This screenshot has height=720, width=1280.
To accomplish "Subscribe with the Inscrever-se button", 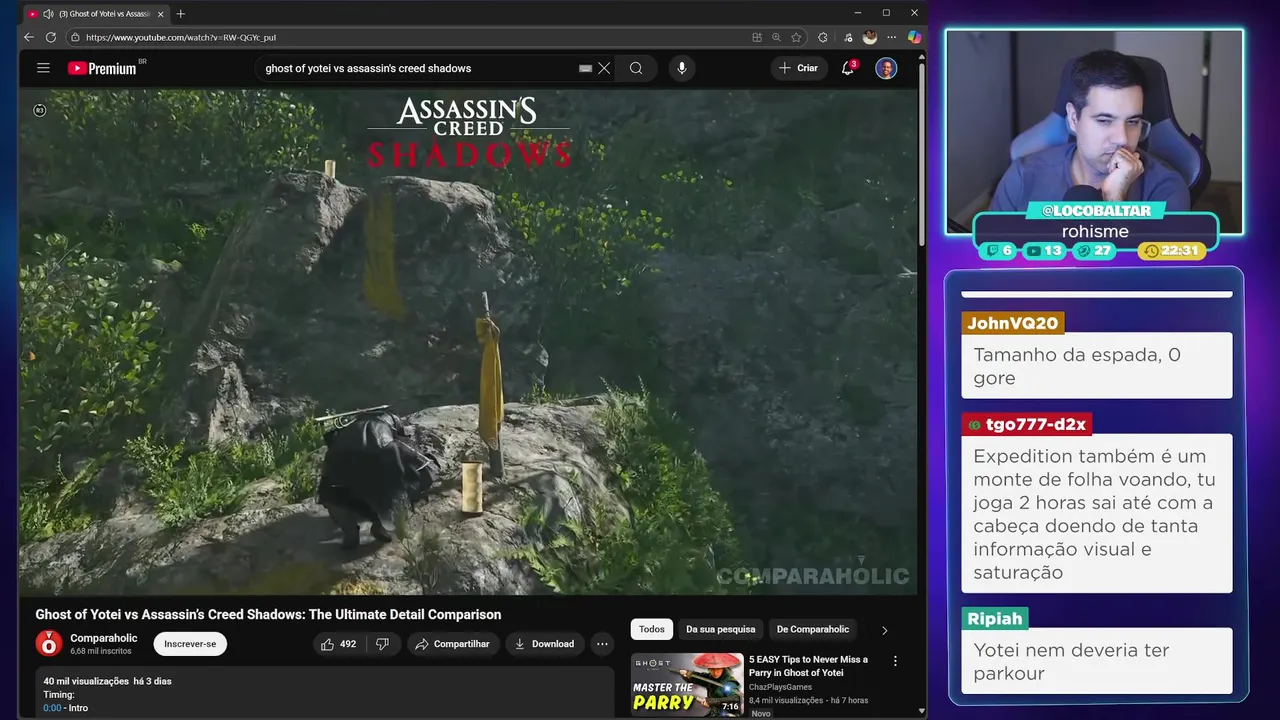I will (x=190, y=644).
